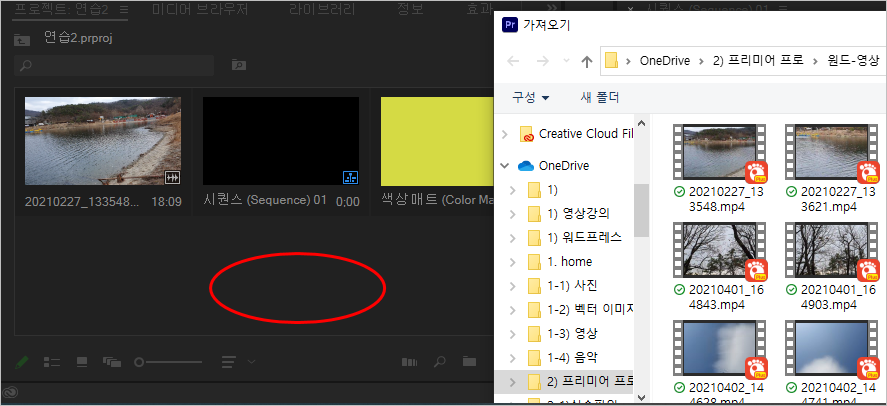This screenshot has height=406, width=887.
Task: Go up to parent bin via folder icon
Action: click(x=22, y=40)
